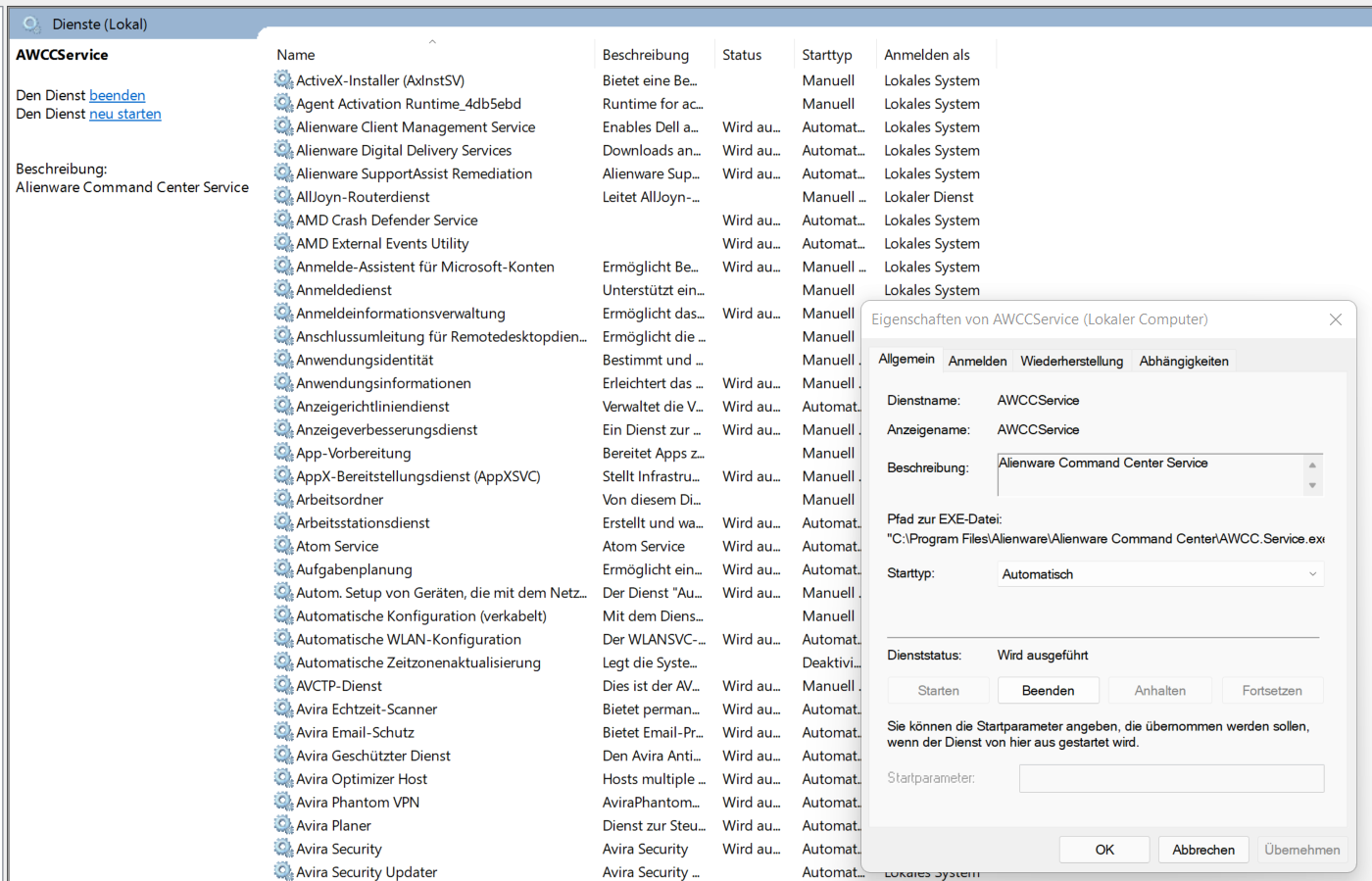
Task: Click the Dienste (Lokal) header icon
Action: [31, 24]
